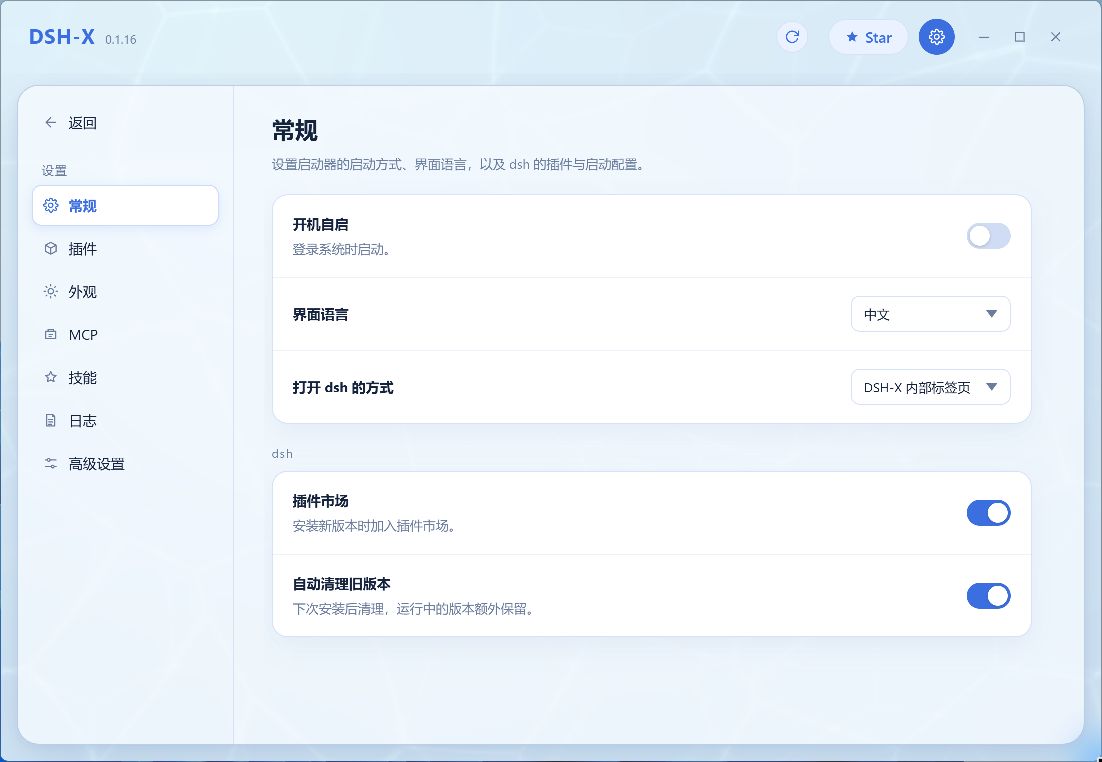Click the back arrow icon beside 返回
Screen dimensions: 1102x762
point(51,122)
